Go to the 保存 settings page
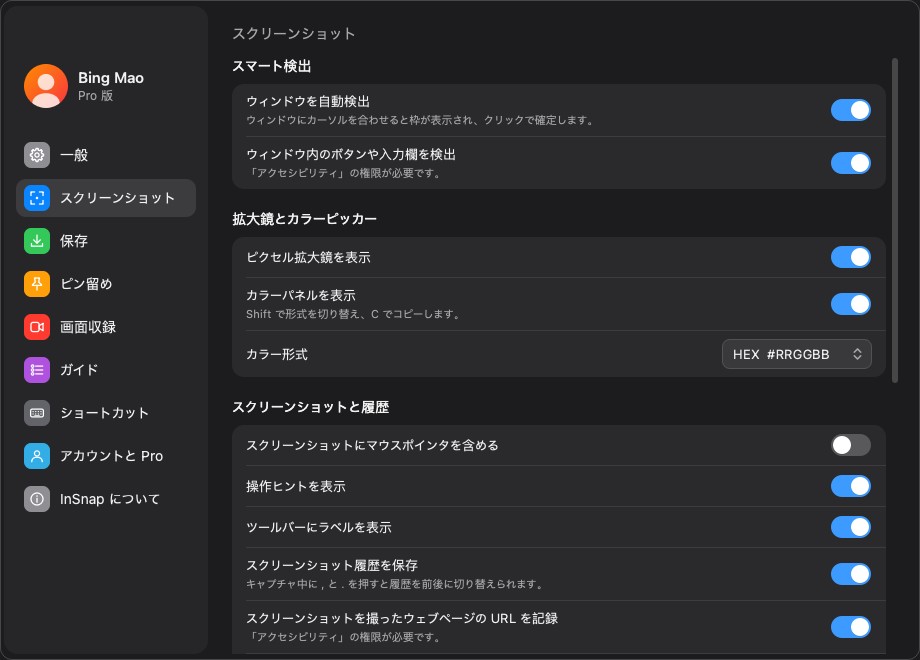This screenshot has width=920, height=660. coord(106,241)
